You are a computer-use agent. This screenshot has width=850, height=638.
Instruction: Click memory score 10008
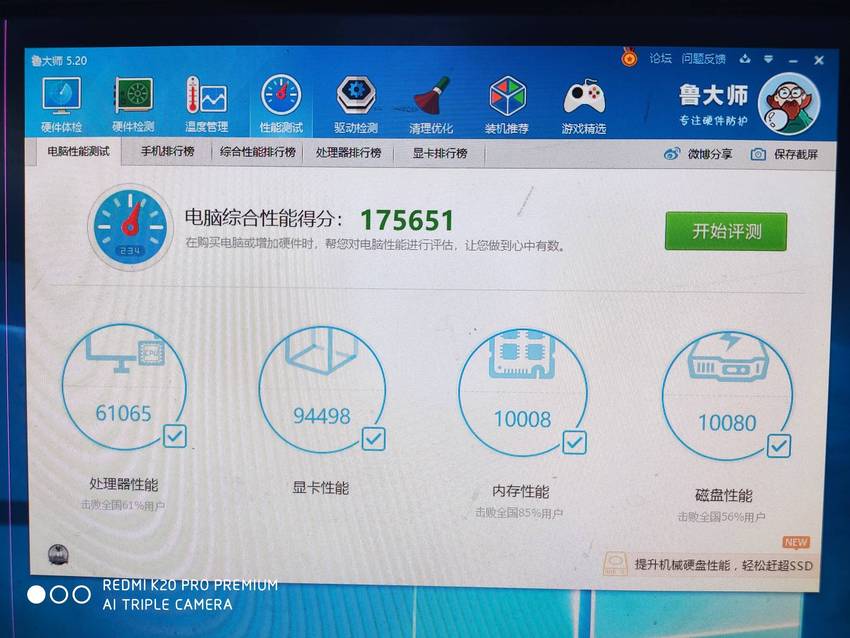pyautogui.click(x=522, y=419)
